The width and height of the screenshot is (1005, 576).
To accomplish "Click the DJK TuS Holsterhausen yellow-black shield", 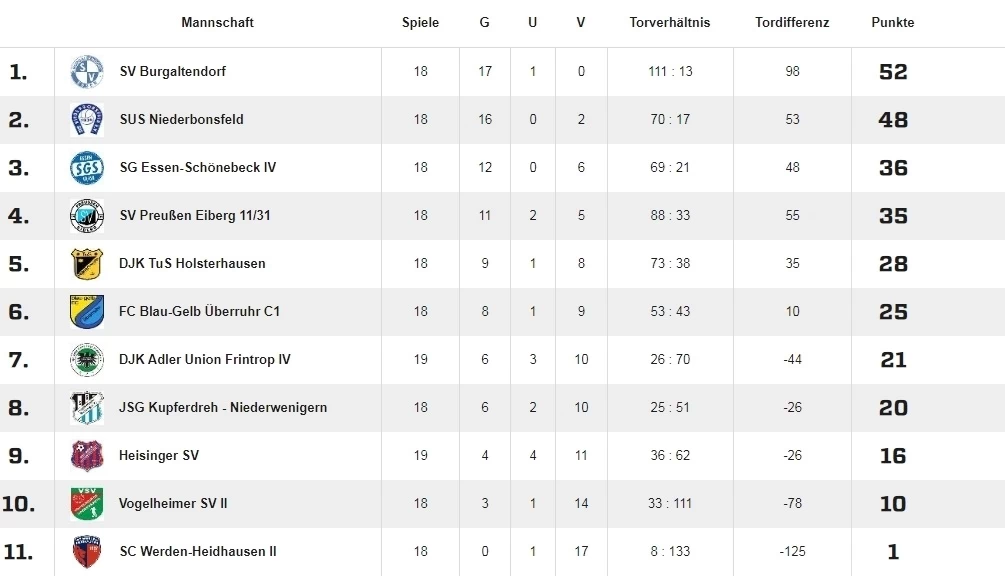I will pos(87,264).
